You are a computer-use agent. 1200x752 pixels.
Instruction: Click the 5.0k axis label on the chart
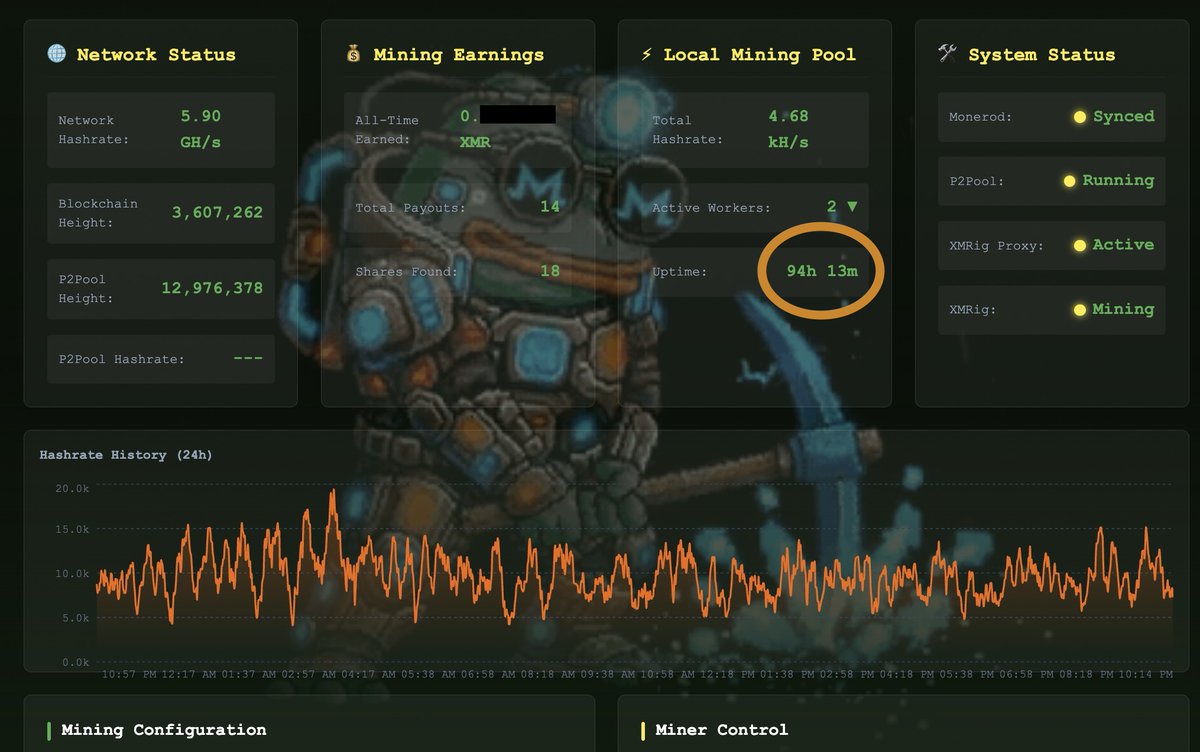(x=75, y=618)
